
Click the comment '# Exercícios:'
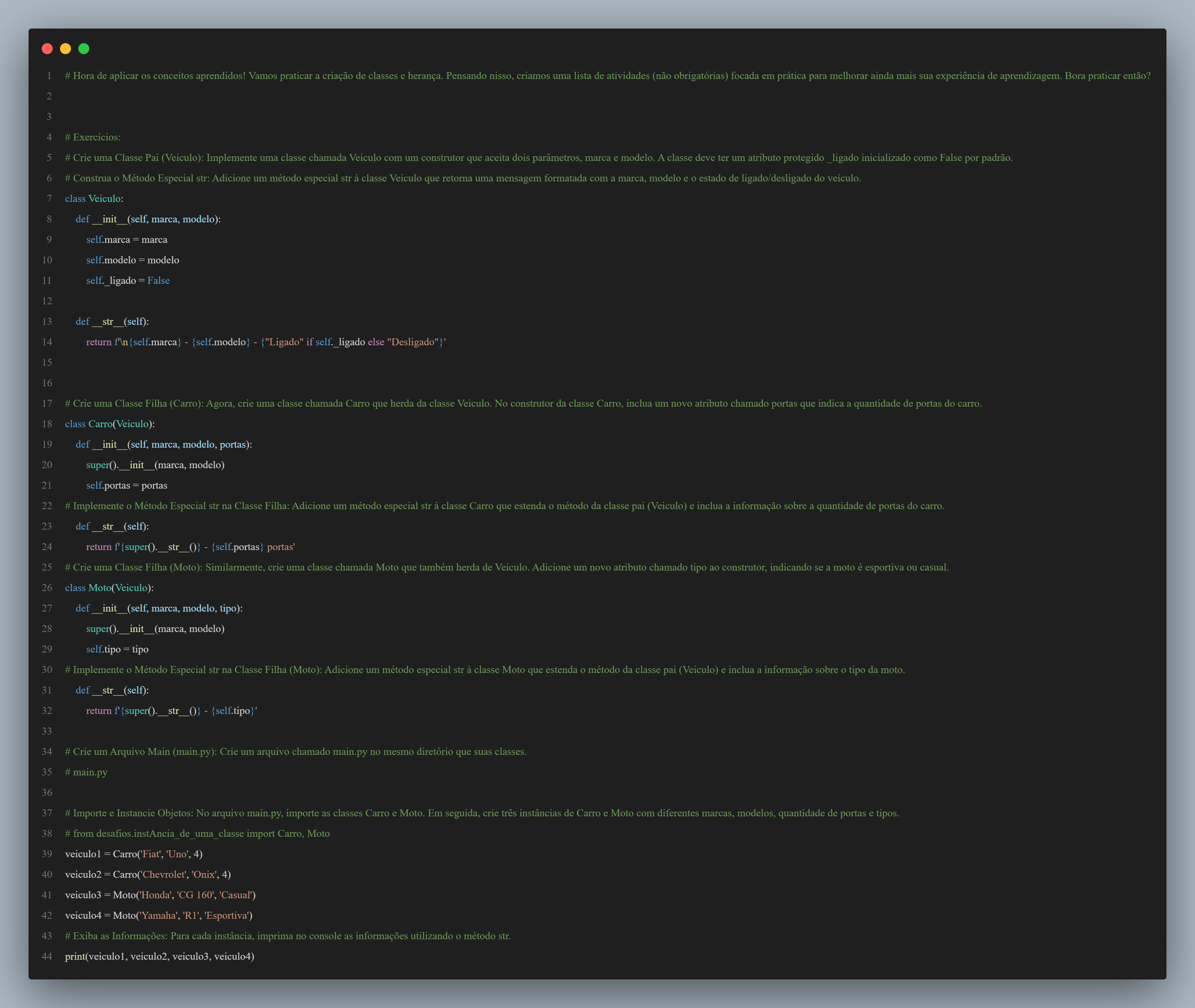pyautogui.click(x=93, y=137)
